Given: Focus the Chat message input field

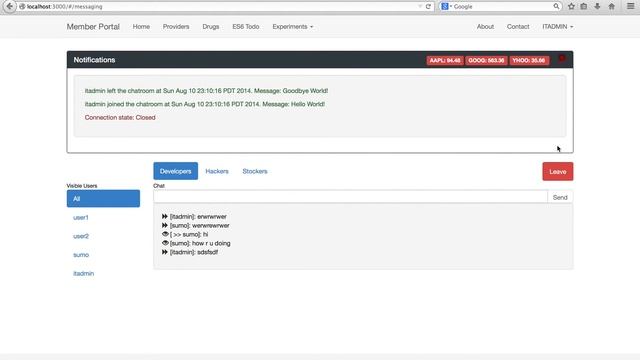Looking at the screenshot, I should [x=350, y=197].
